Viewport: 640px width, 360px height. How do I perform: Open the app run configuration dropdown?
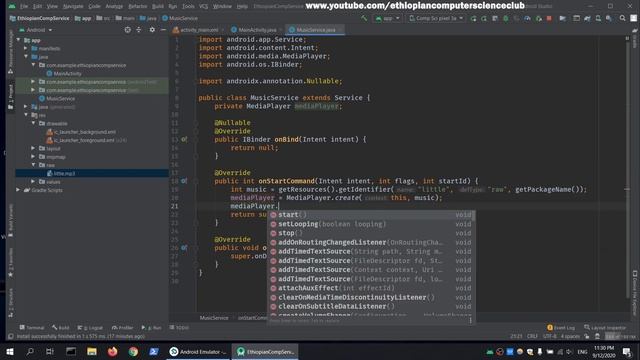(x=387, y=18)
